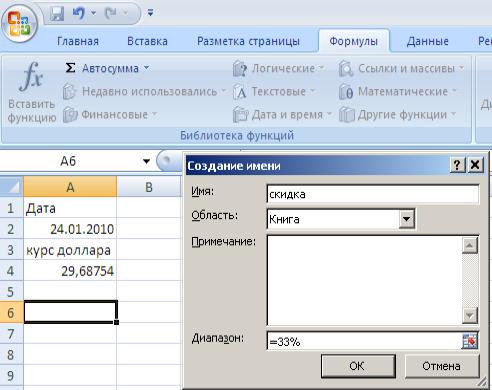Open the Финансовые functions menu
This screenshot has height=390, width=492.
click(x=110, y=115)
